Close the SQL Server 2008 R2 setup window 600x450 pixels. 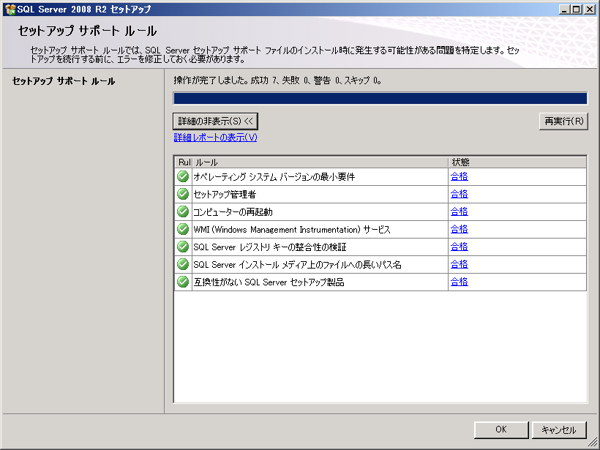pos(590,9)
